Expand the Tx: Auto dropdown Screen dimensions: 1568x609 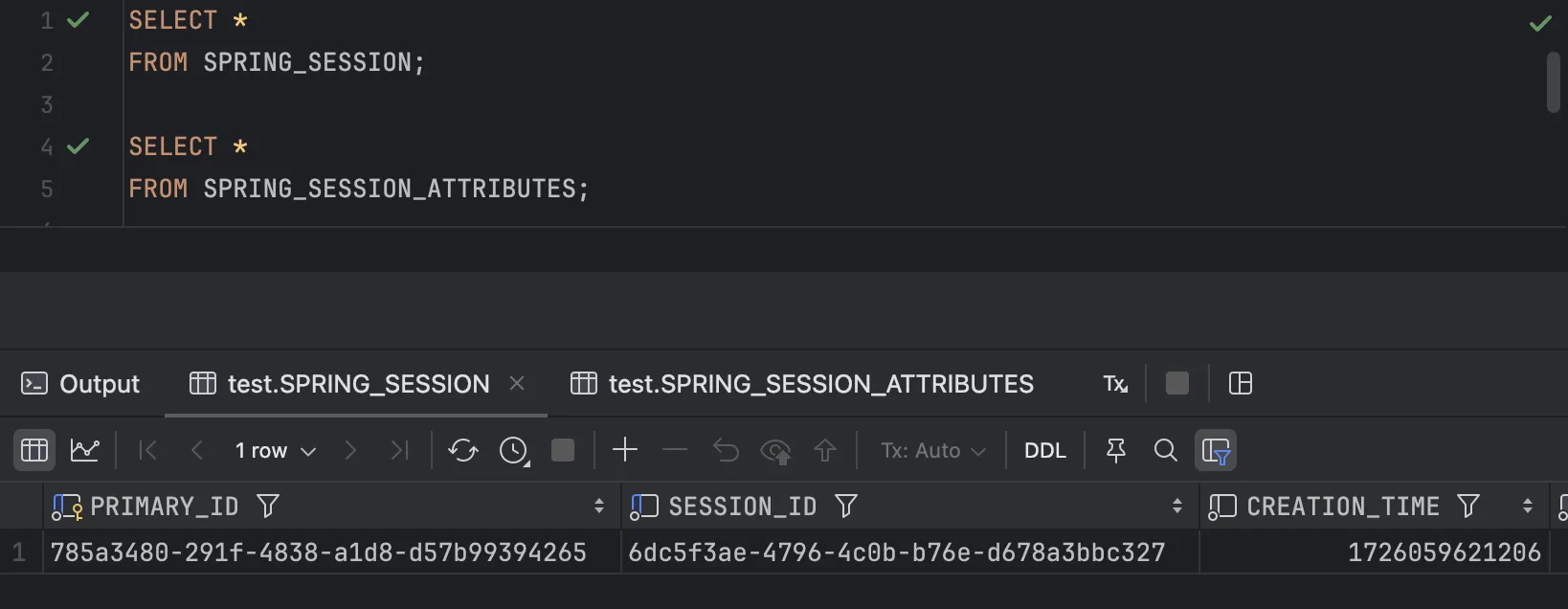click(933, 450)
